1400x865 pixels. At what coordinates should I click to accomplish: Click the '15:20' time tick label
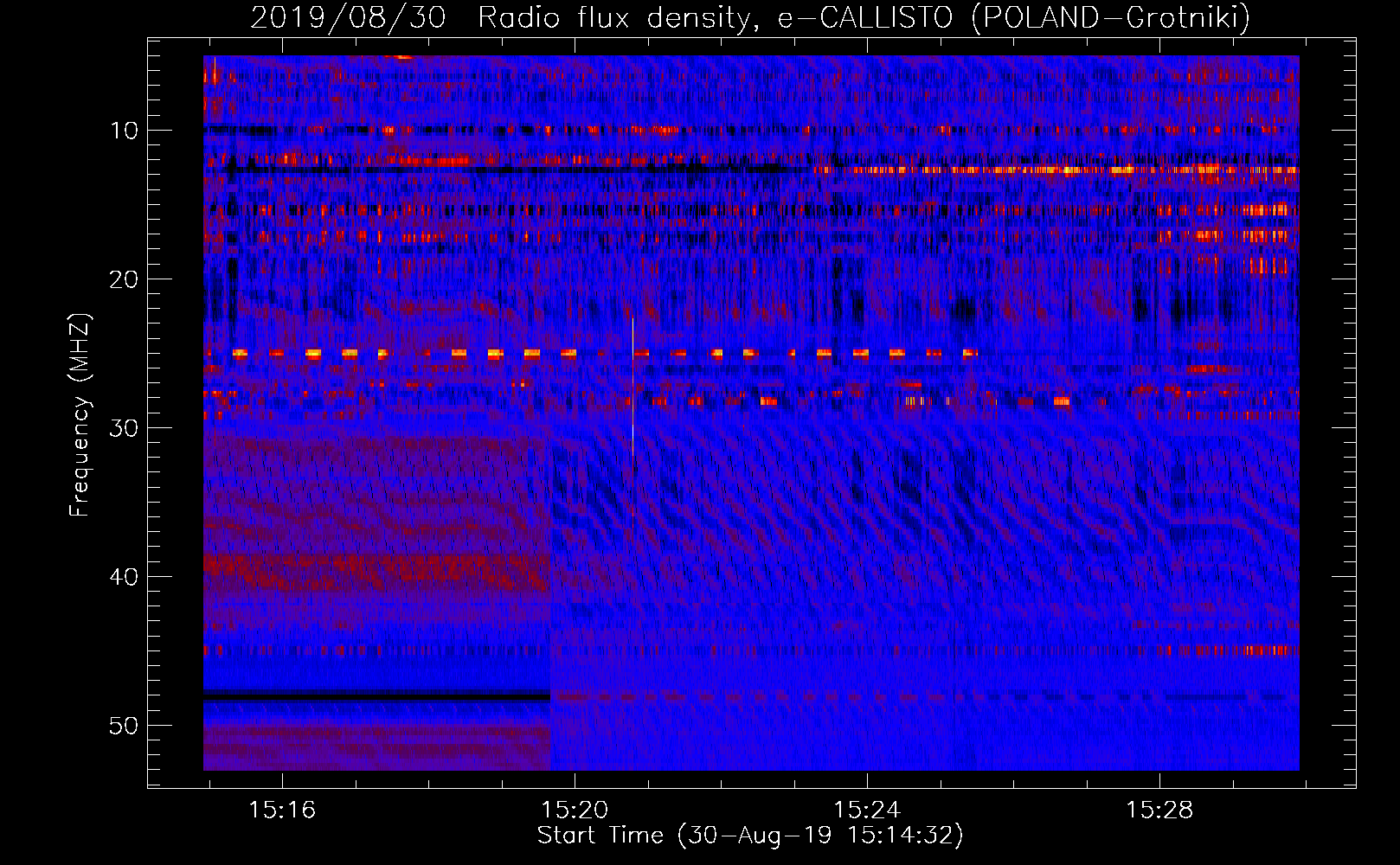[575, 810]
